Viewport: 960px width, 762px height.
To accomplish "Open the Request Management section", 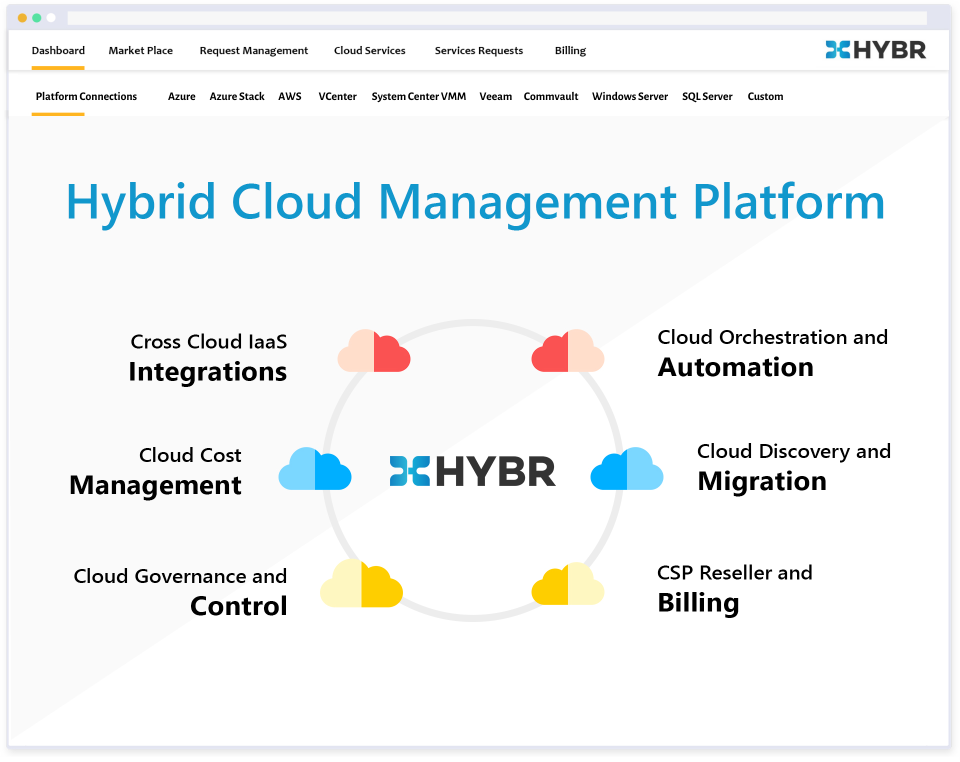I will [x=254, y=50].
